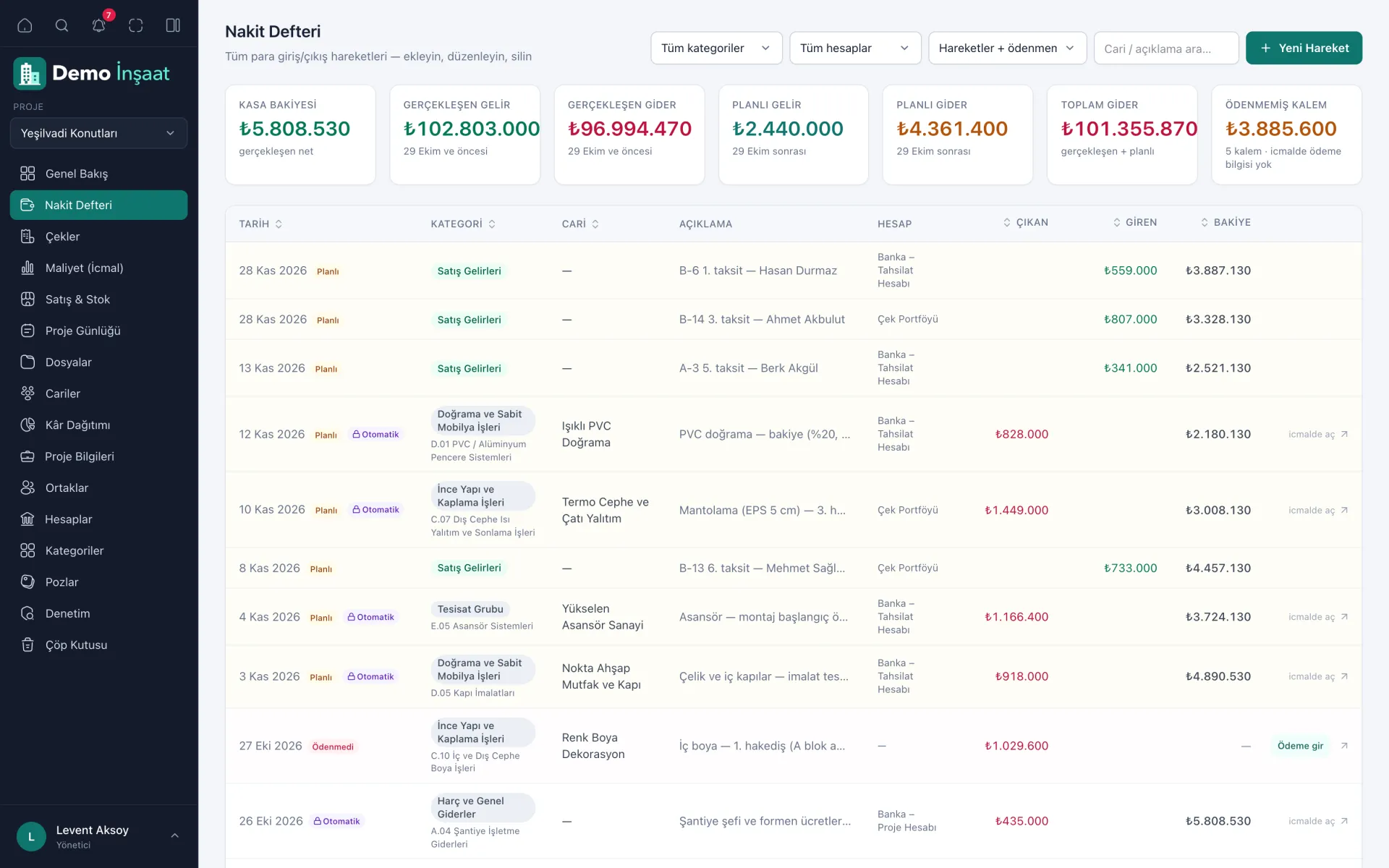Sort table by ÇIKAN column
Viewport: 1389px width, 868px height.
[1025, 223]
